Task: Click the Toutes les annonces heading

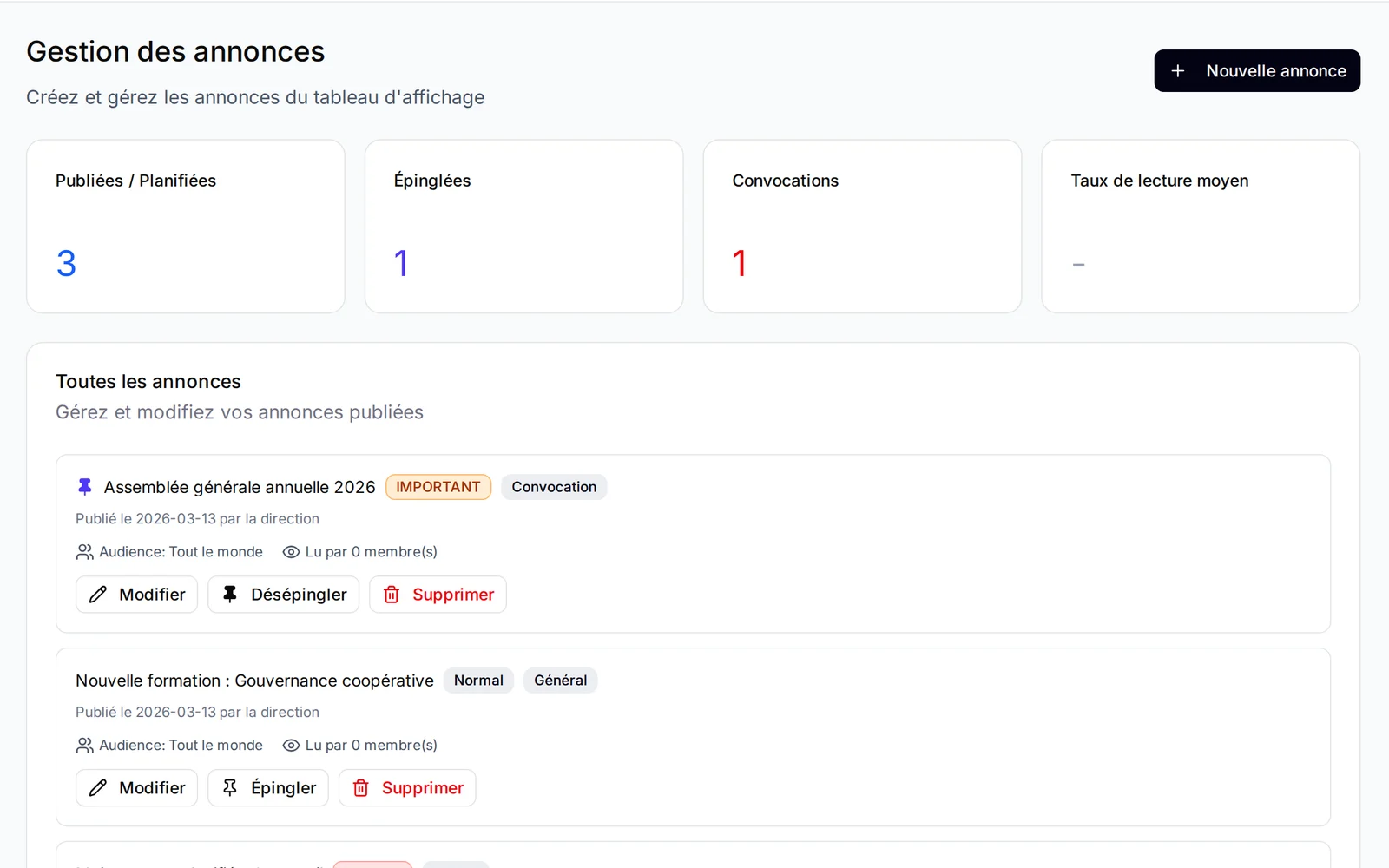Action: point(148,382)
